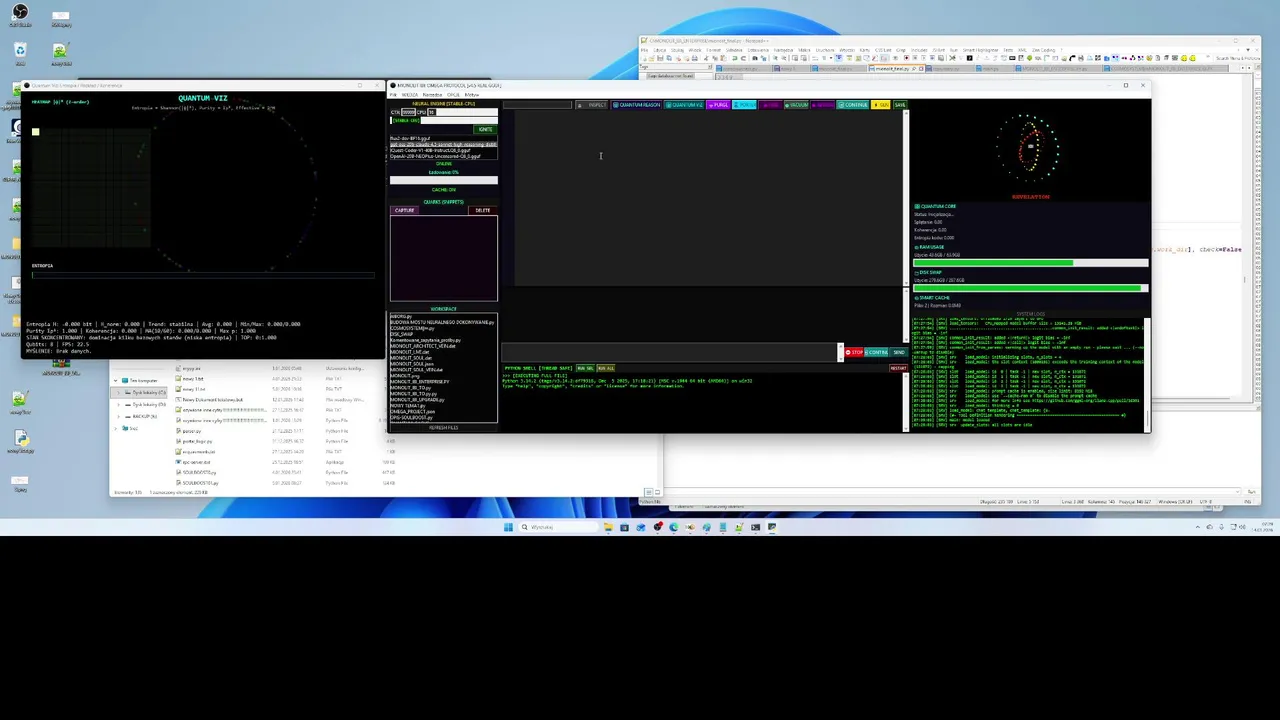
Task: Open the Motyw menu in Monolit
Action: [472, 95]
